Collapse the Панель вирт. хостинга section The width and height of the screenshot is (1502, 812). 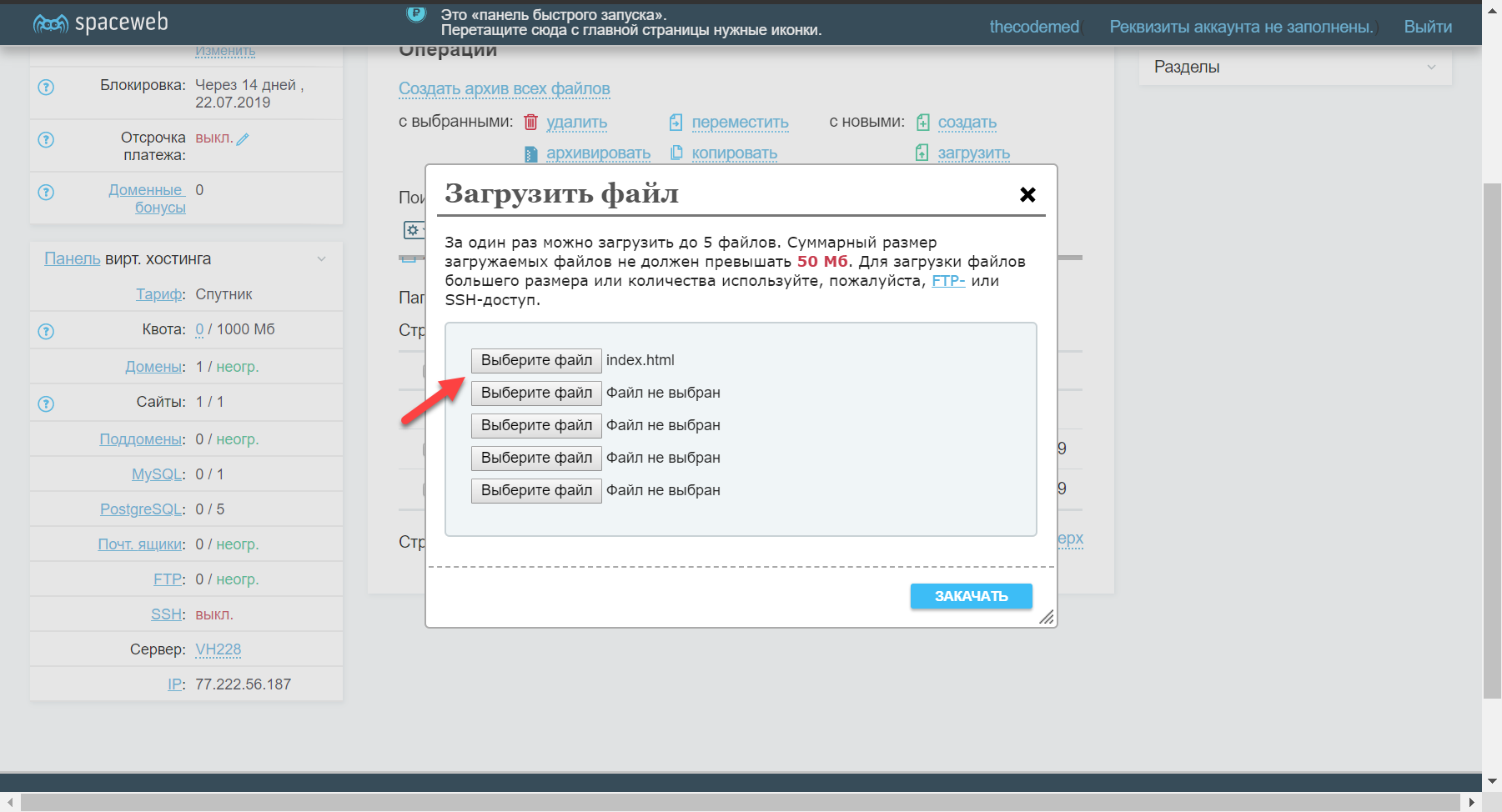tap(321, 259)
